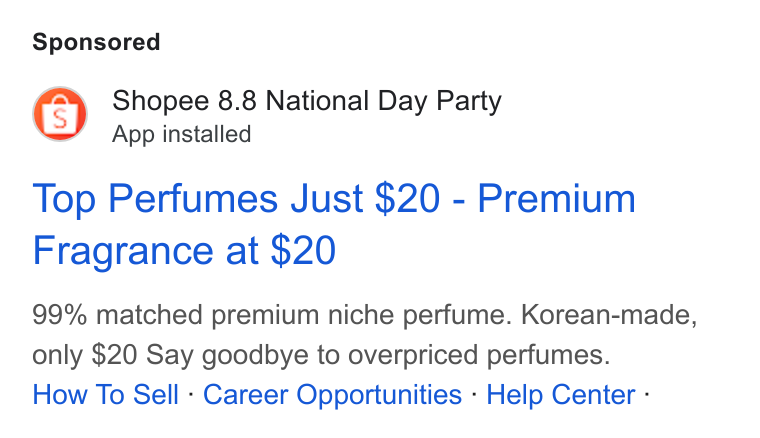Screen dimensions: 760x438
Task: Click the orange Shopee shopping bag logo
Action: point(60,114)
